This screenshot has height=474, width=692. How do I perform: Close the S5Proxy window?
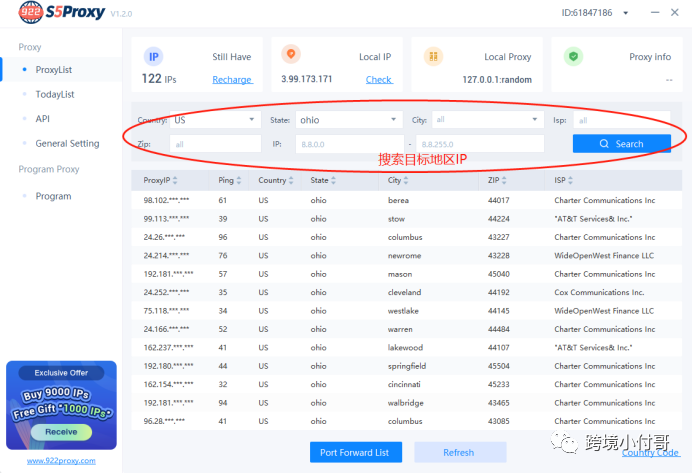675,12
